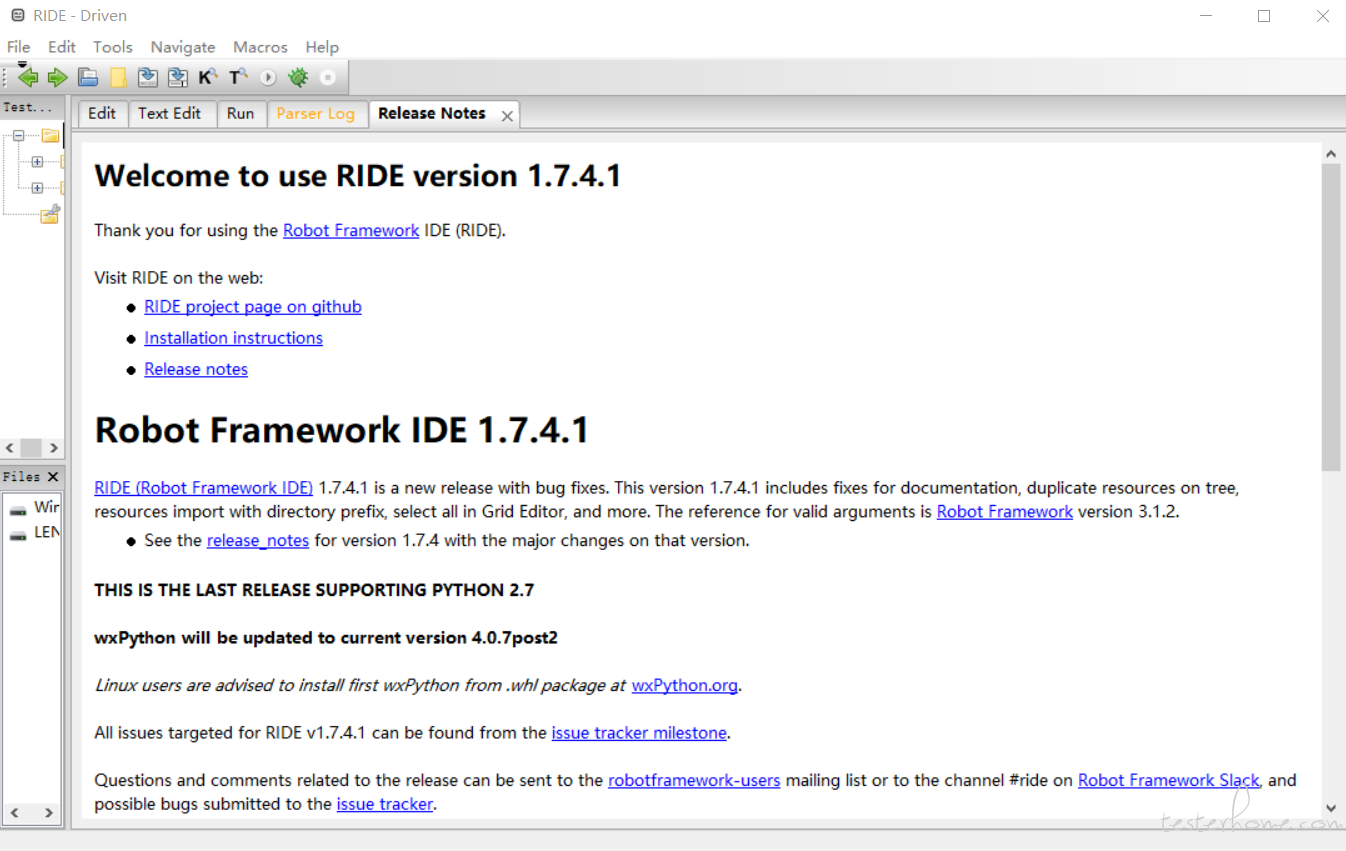Image resolution: width=1346 pixels, height=851 pixels.
Task: Open a test suite with the toolbar icon
Action: 88,77
